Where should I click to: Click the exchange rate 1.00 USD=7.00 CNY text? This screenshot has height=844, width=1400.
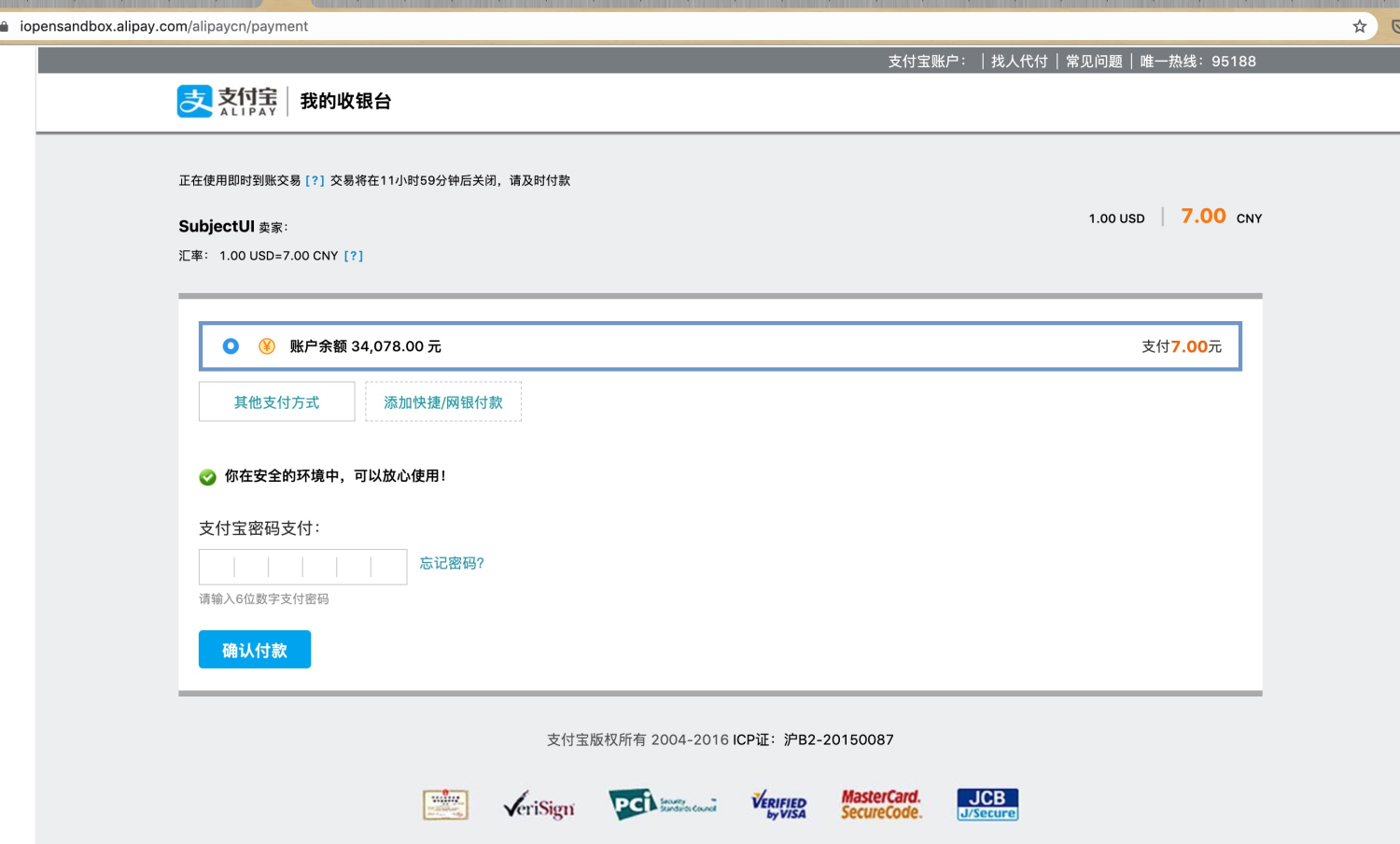coord(279,256)
